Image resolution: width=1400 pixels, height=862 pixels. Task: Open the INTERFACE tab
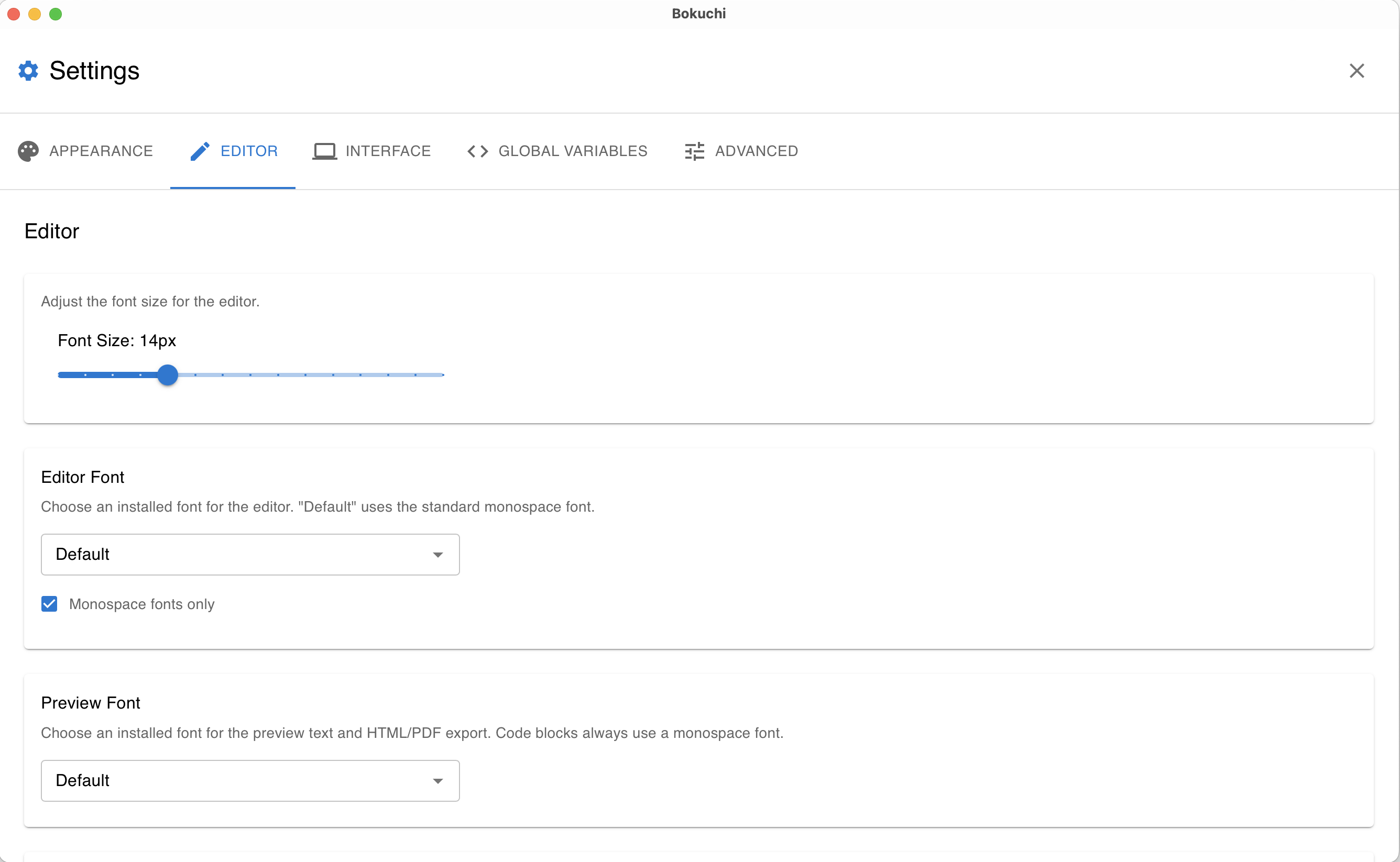pos(373,151)
